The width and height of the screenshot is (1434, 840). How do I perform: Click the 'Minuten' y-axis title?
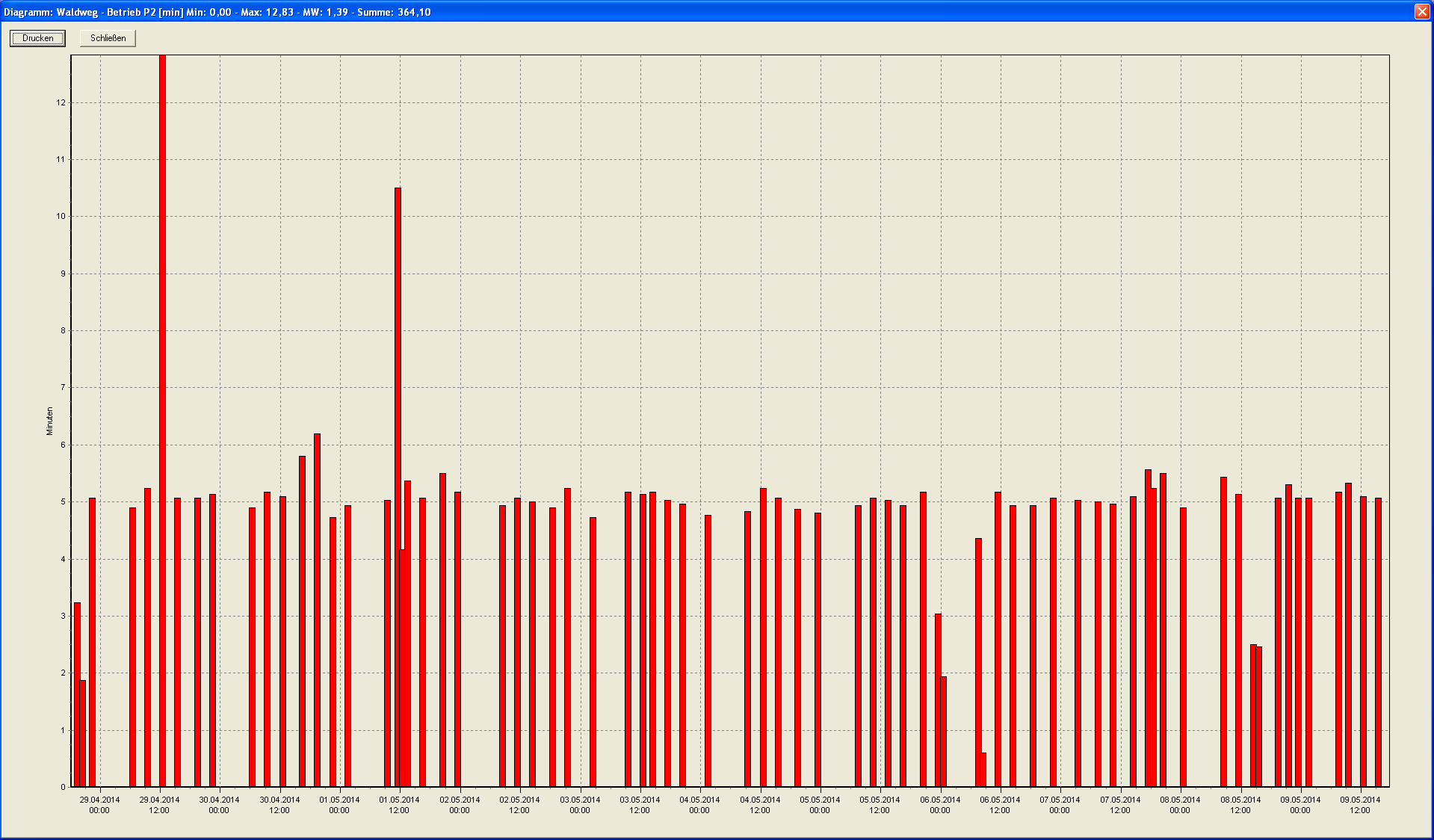(x=50, y=421)
